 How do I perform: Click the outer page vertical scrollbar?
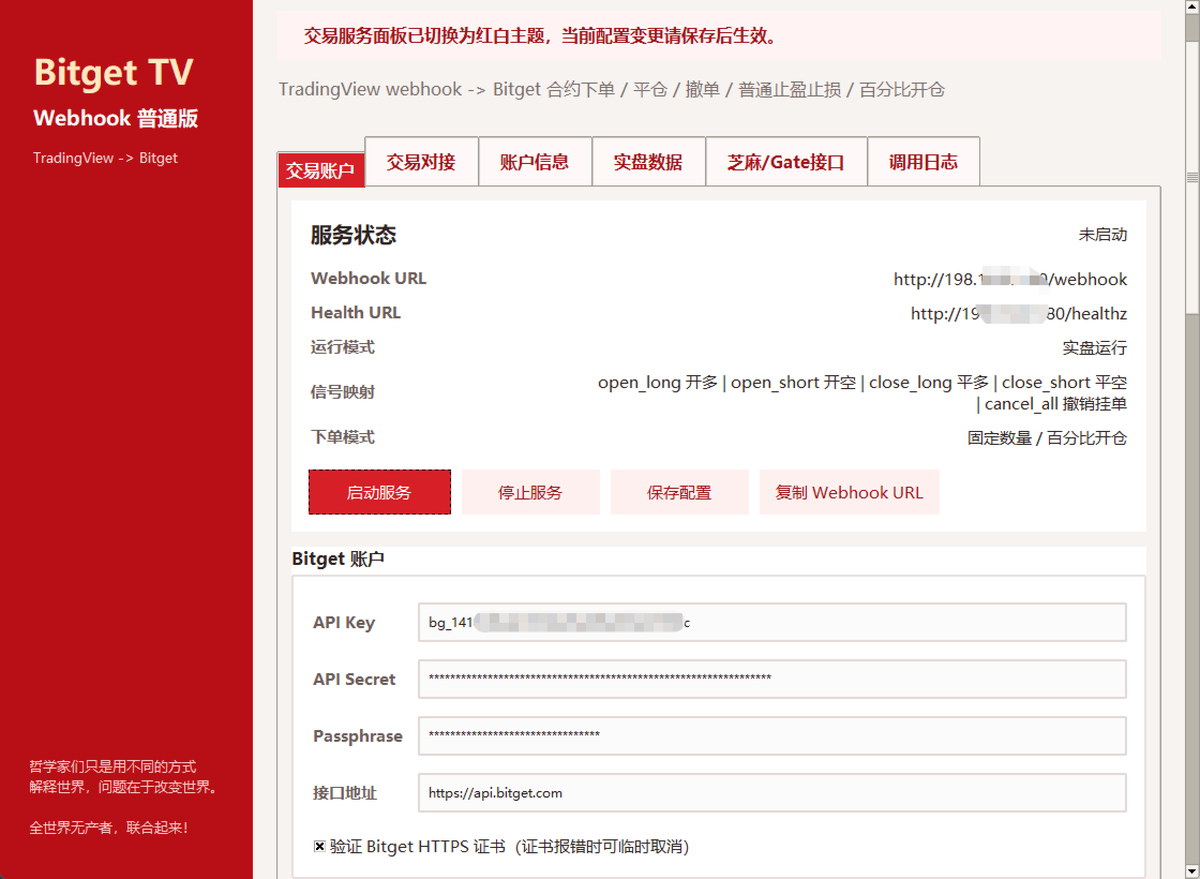pos(1192,440)
